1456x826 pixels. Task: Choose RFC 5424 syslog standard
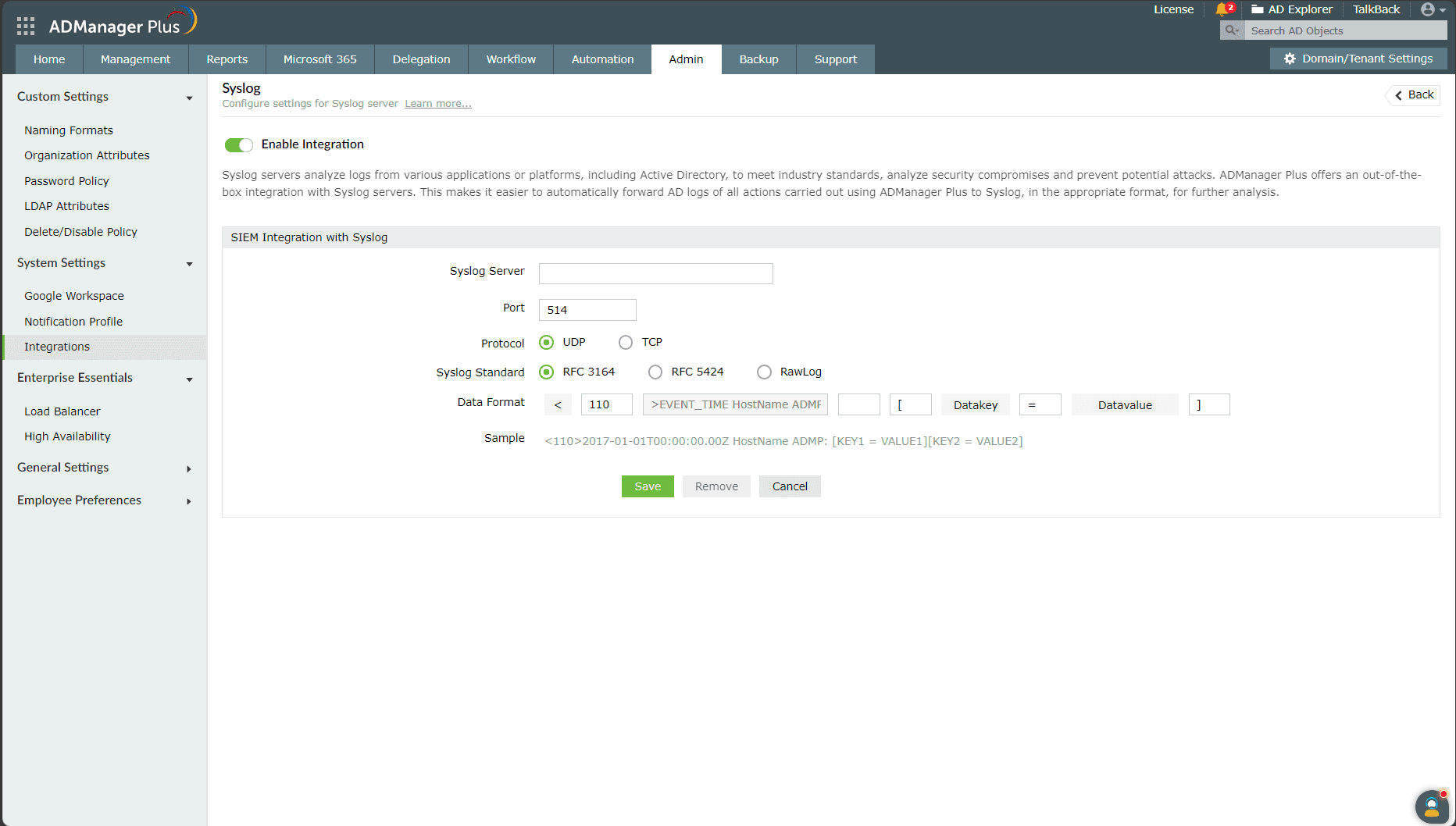(x=655, y=372)
